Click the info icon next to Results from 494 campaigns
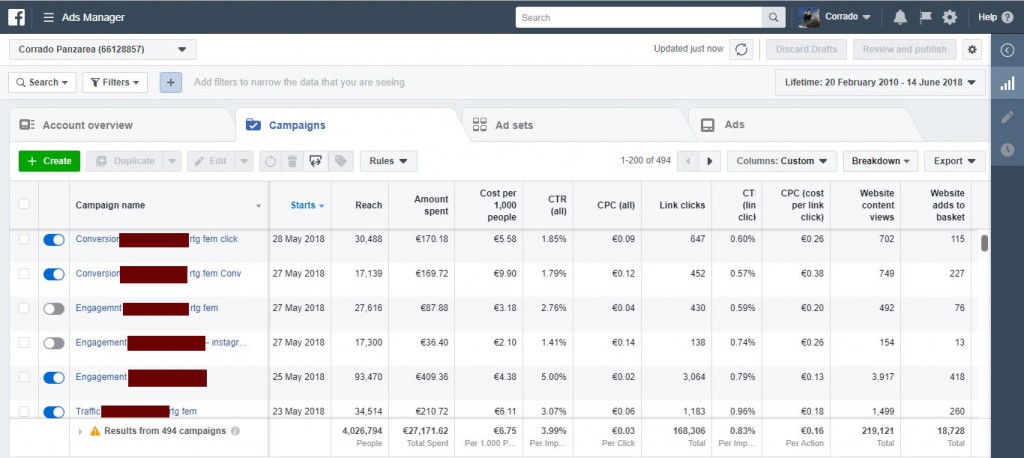Viewport: 1024px width, 458px height. click(235, 431)
